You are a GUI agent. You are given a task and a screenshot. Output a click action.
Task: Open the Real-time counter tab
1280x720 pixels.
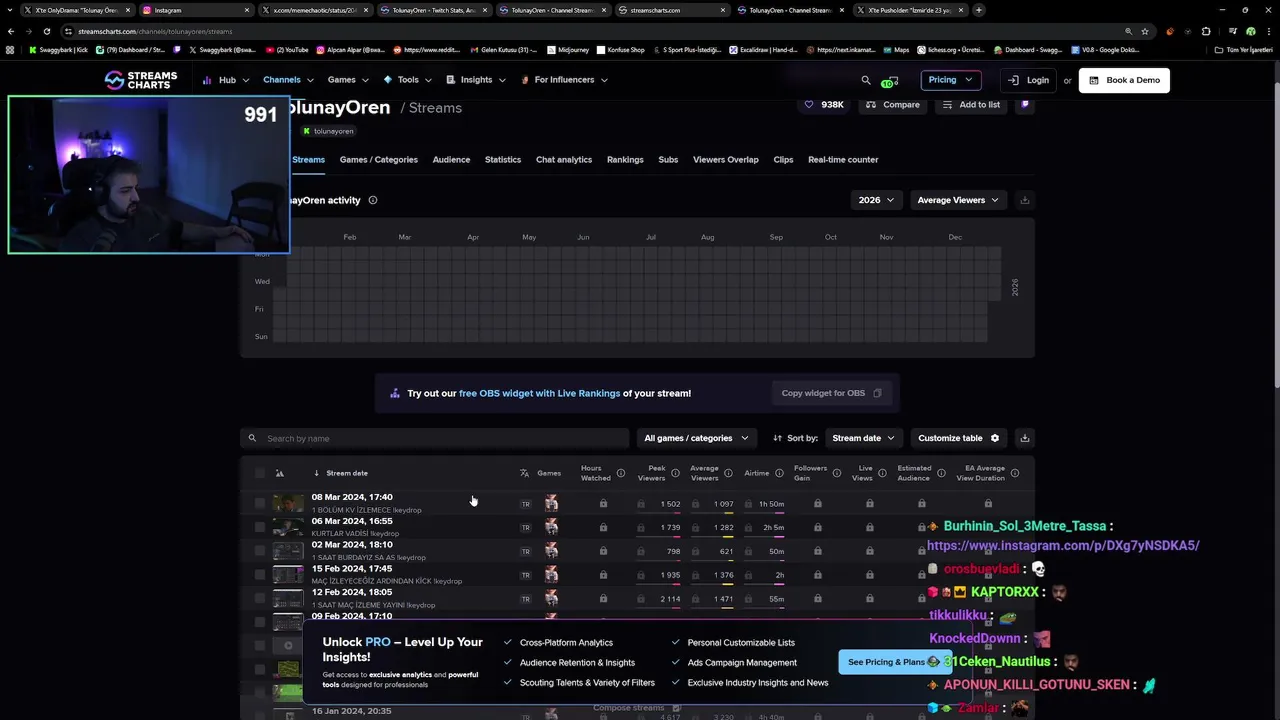[843, 160]
